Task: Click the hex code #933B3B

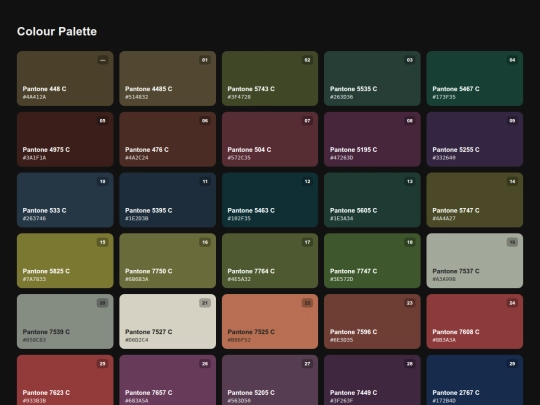Action: [x=34, y=401]
